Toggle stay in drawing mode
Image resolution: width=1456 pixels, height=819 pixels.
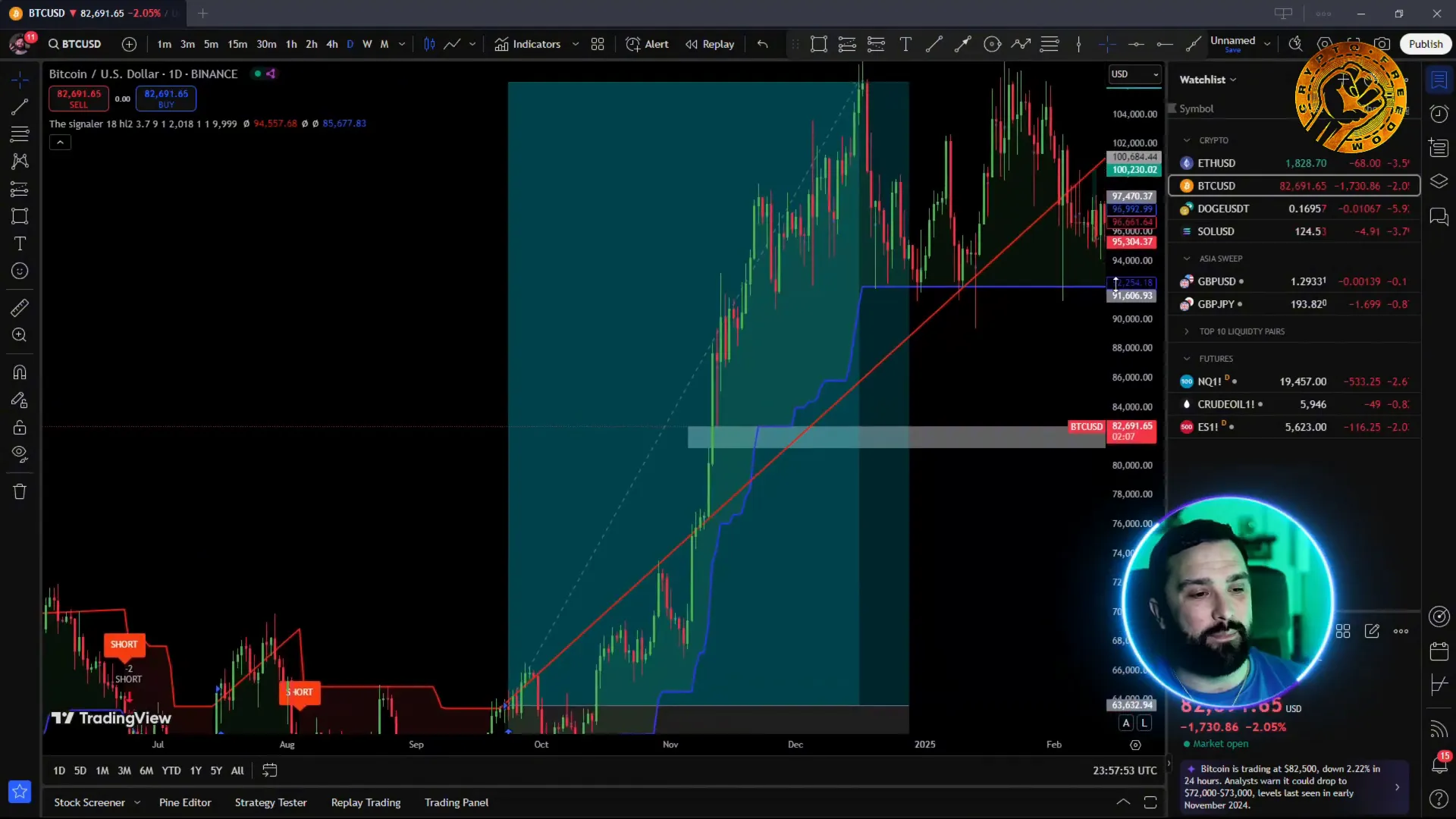pos(20,400)
